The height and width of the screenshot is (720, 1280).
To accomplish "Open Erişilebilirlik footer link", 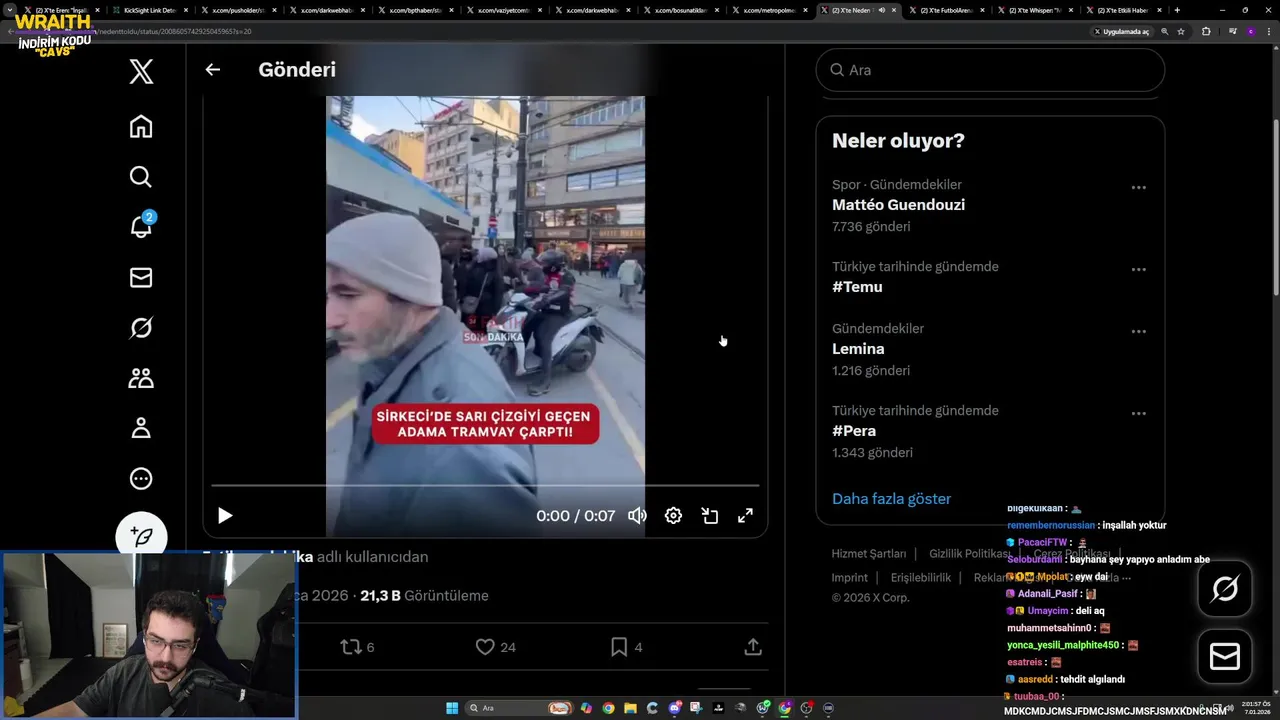I will tap(921, 578).
